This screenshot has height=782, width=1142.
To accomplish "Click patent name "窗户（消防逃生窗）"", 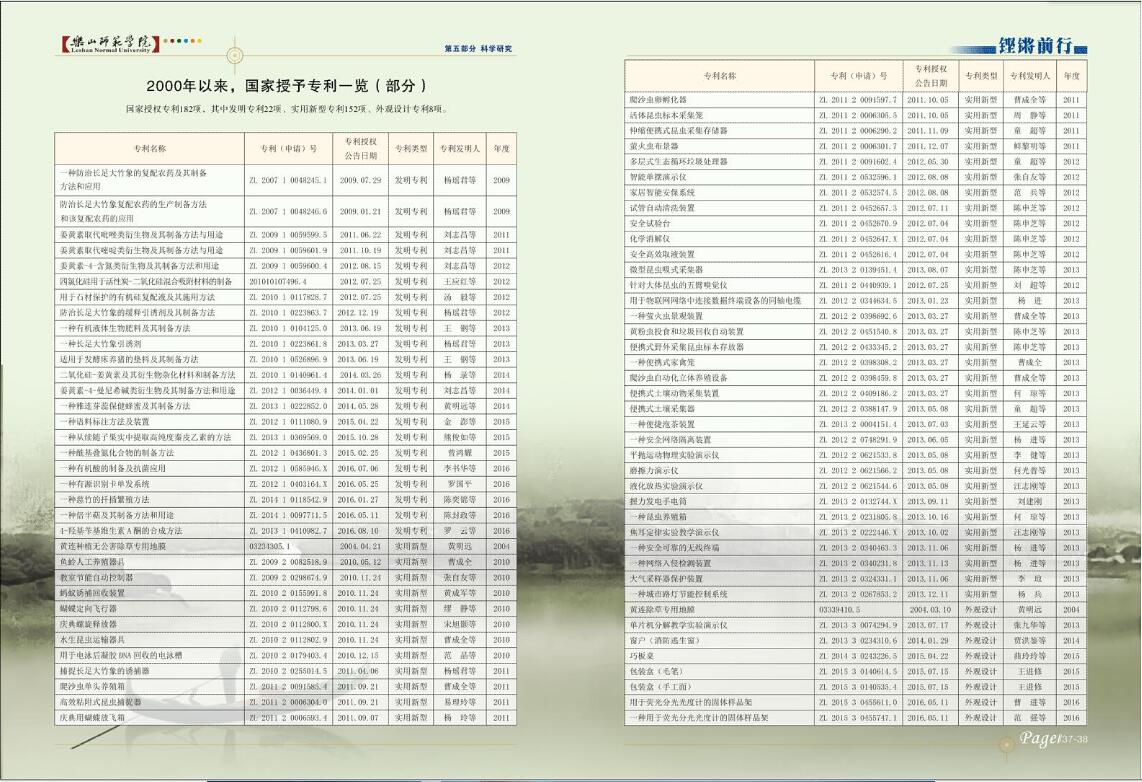I will tap(665, 641).
